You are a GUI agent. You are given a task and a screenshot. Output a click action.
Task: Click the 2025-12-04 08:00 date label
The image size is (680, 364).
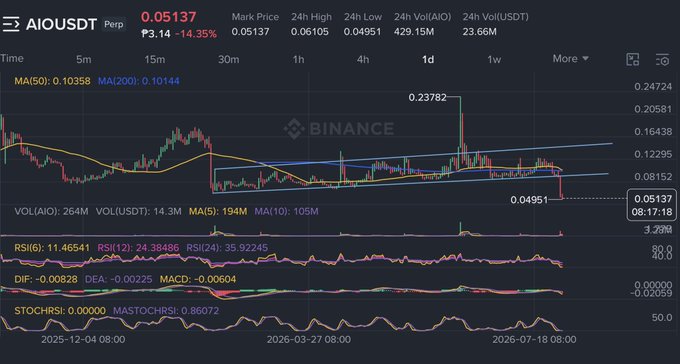click(83, 339)
